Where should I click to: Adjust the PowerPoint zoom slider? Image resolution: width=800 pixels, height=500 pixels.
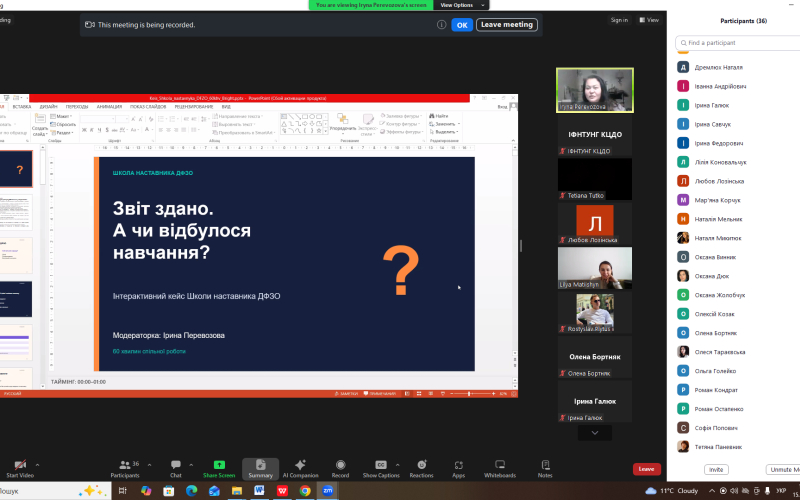pos(469,393)
